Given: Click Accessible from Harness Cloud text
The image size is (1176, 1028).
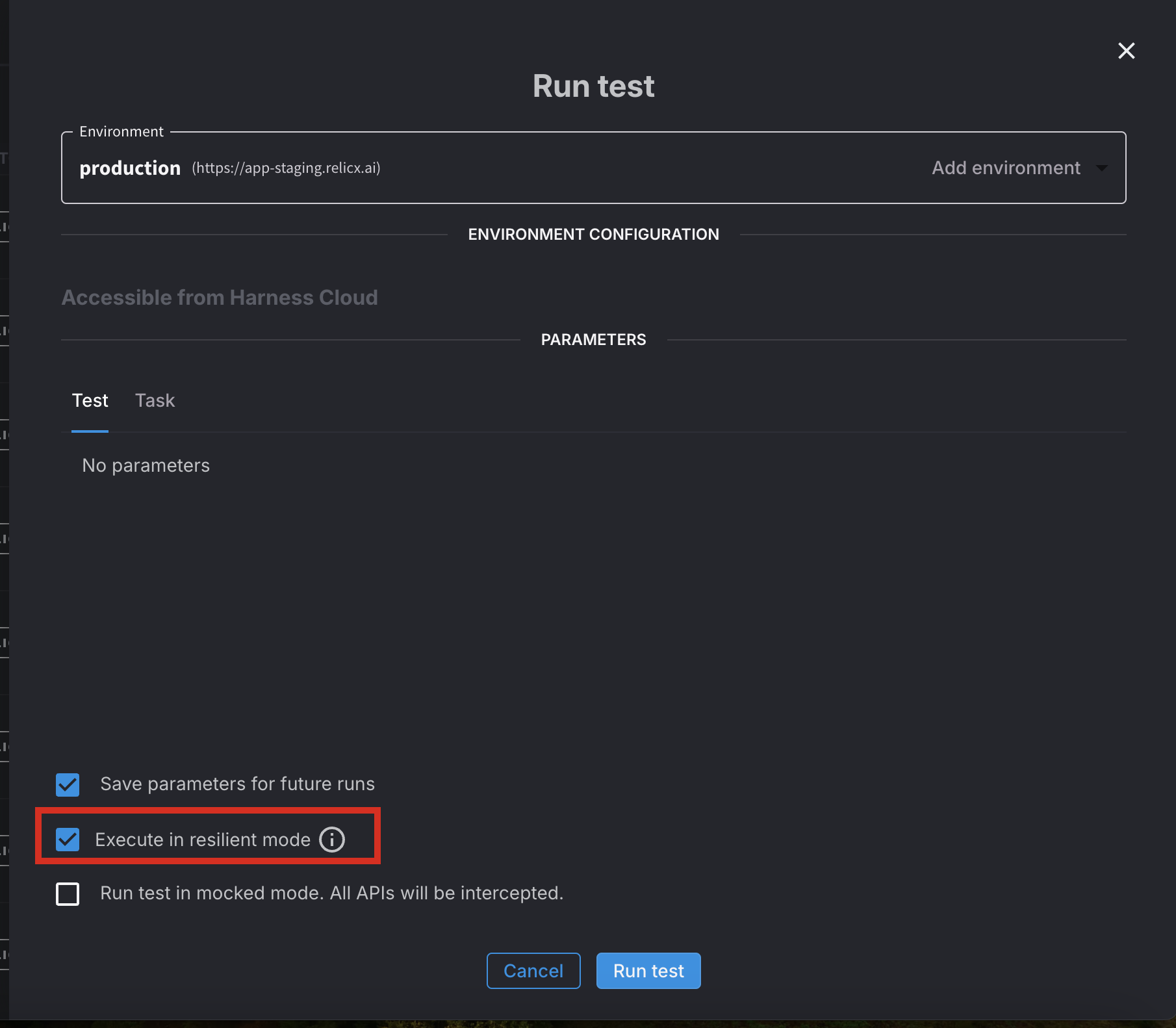Looking at the screenshot, I should click(x=220, y=298).
